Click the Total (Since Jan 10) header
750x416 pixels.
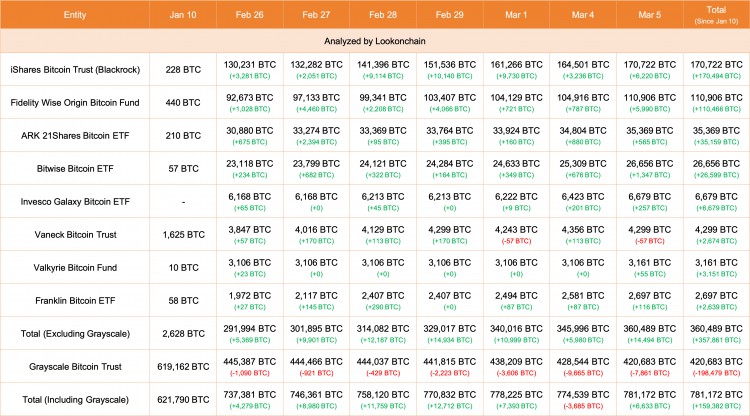(x=716, y=15)
